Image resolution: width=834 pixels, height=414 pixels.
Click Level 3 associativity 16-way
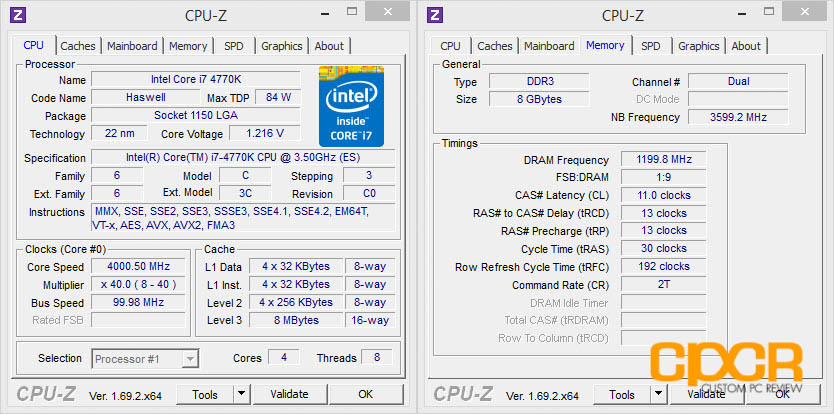370,320
